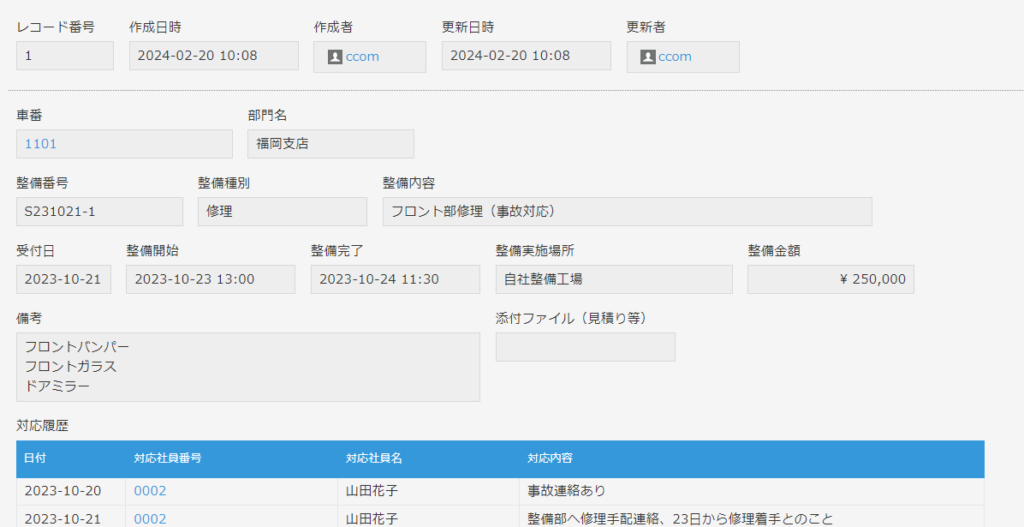This screenshot has width=1024, height=527.
Task: Open employee 0002 link in 2023-10-21 row
Action: point(150,519)
